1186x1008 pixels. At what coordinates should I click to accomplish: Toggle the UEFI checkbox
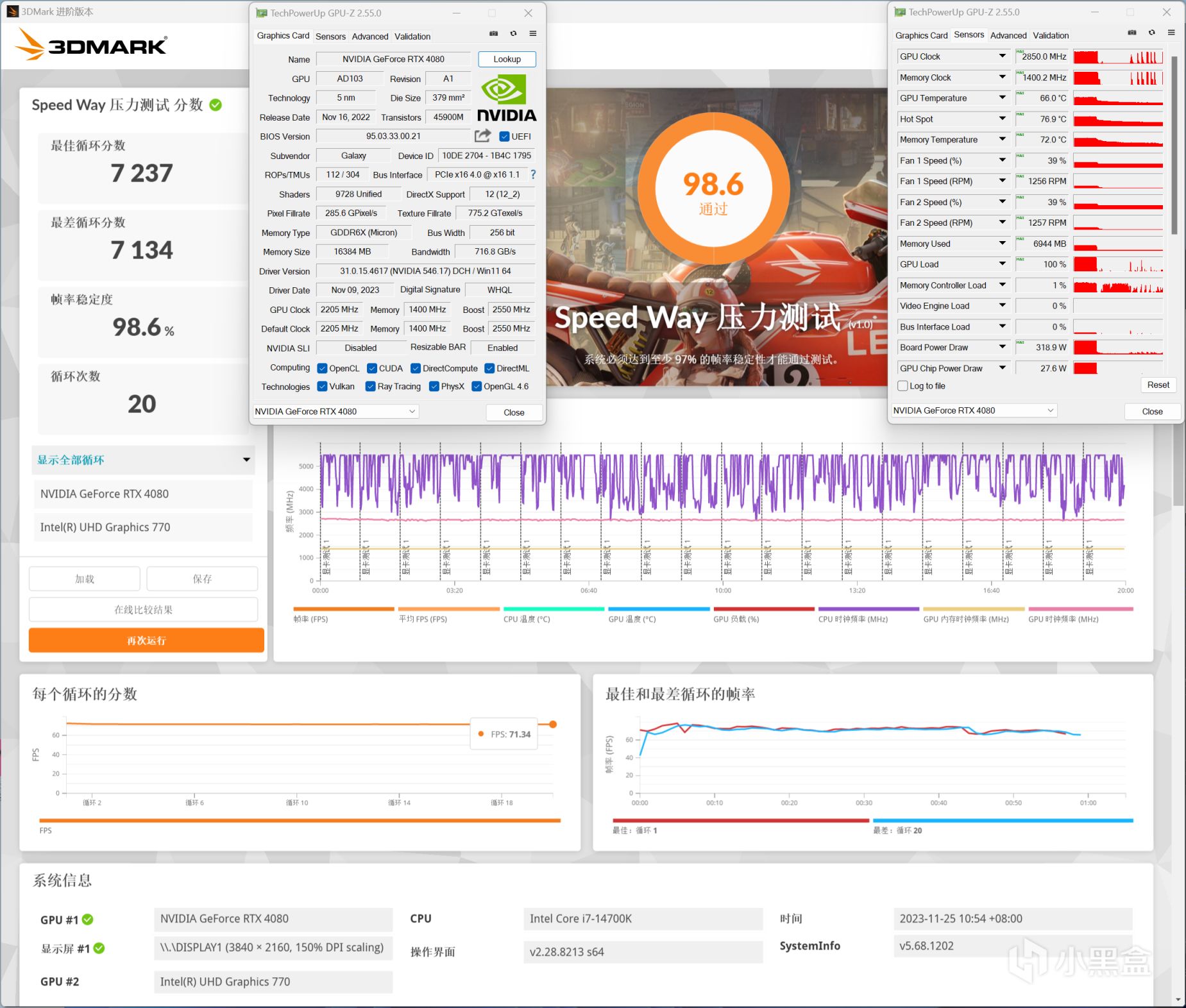(x=504, y=137)
